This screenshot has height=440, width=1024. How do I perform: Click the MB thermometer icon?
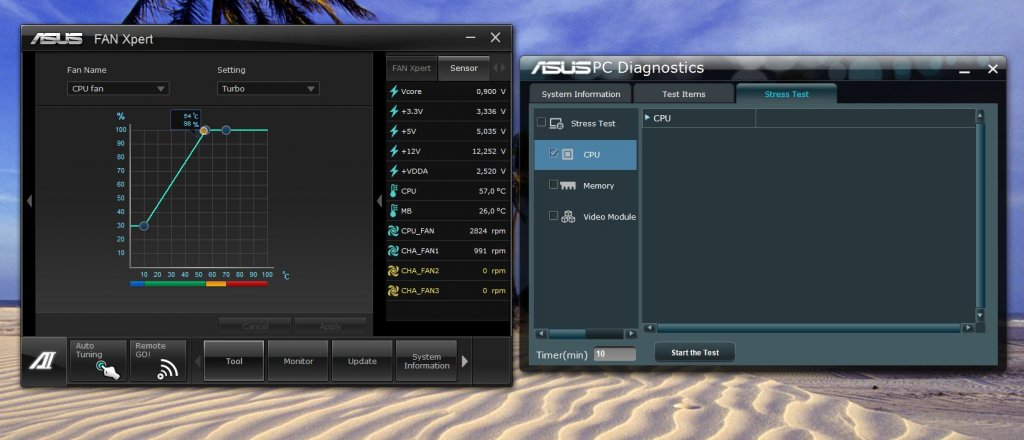[393, 211]
